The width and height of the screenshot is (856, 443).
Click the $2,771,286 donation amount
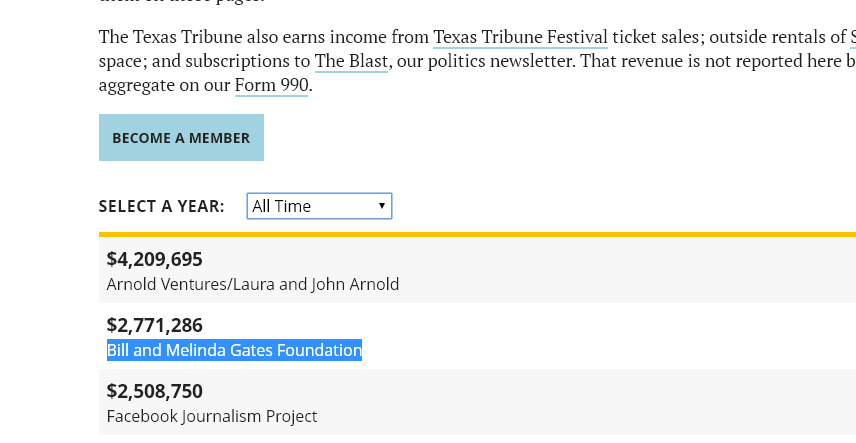[155, 325]
